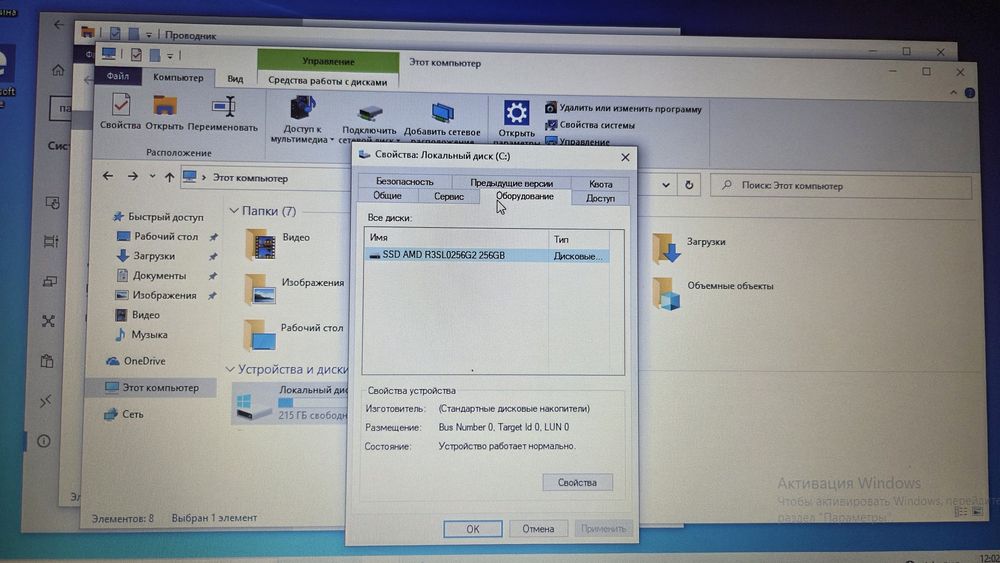This screenshot has height=563, width=1000.
Task: Click OK in properties dialog
Action: (473, 529)
